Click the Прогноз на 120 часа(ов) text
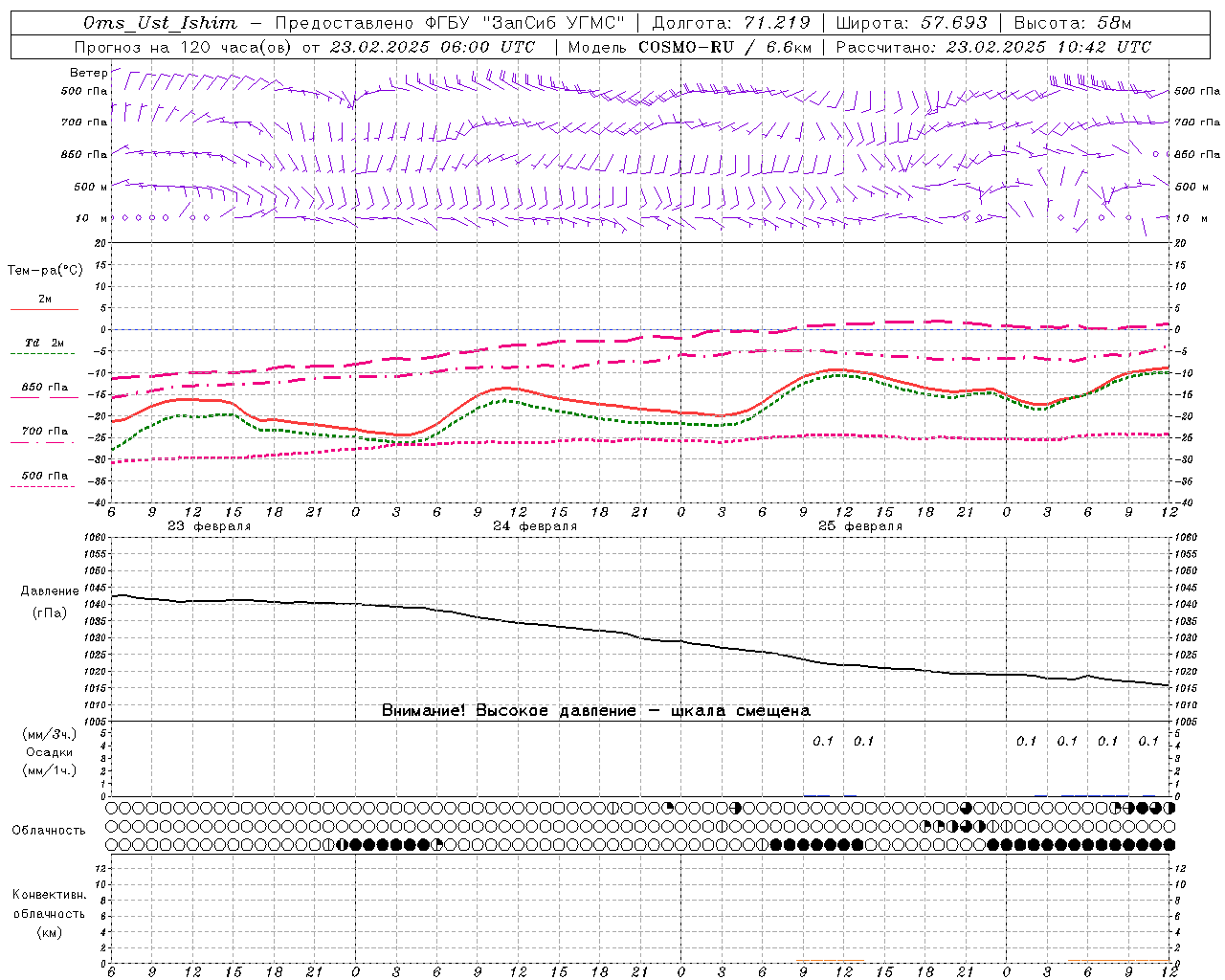The width and height of the screenshot is (1225, 980). point(184,47)
